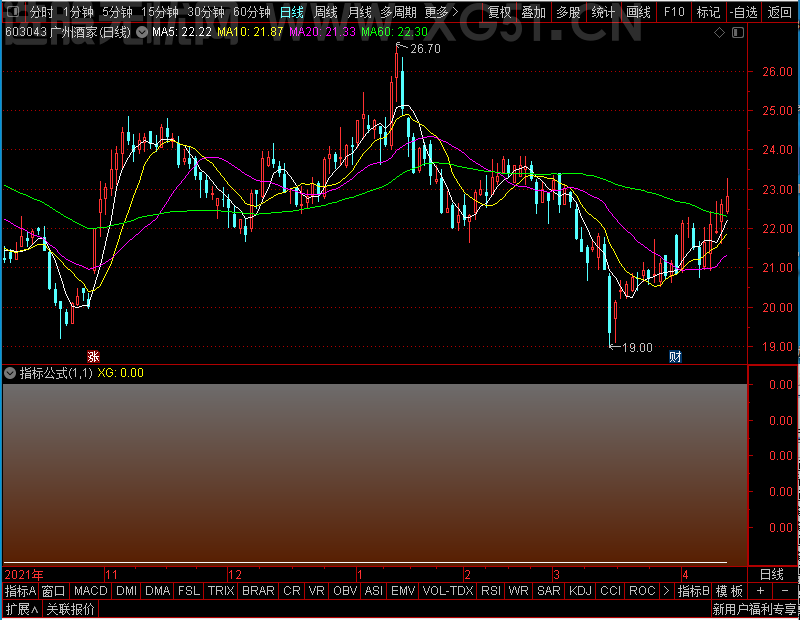The width and height of the screenshot is (800, 620).
Task: Click the panel layout icon beside the diamond
Action: (738, 33)
